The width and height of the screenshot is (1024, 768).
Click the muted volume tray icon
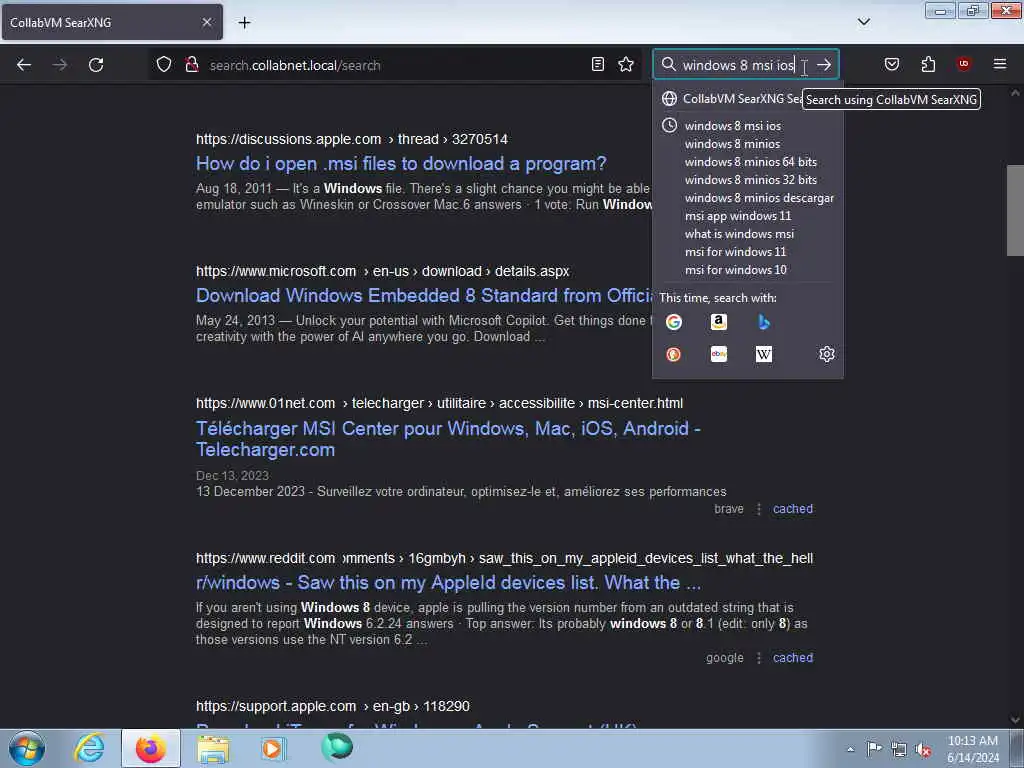pos(923,750)
